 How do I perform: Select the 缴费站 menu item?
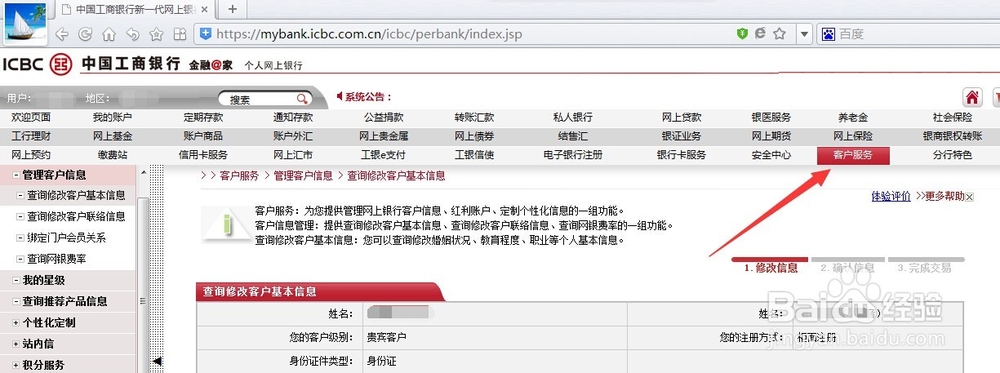pos(112,155)
